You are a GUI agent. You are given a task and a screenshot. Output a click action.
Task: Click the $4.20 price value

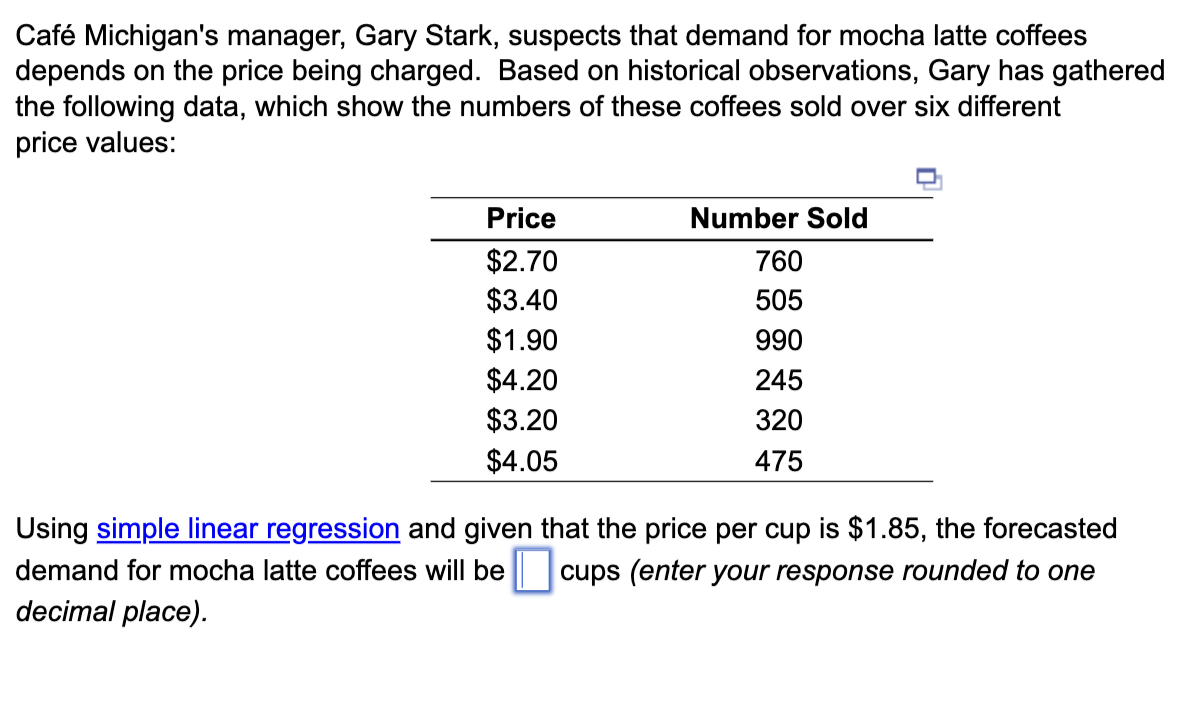click(x=521, y=380)
